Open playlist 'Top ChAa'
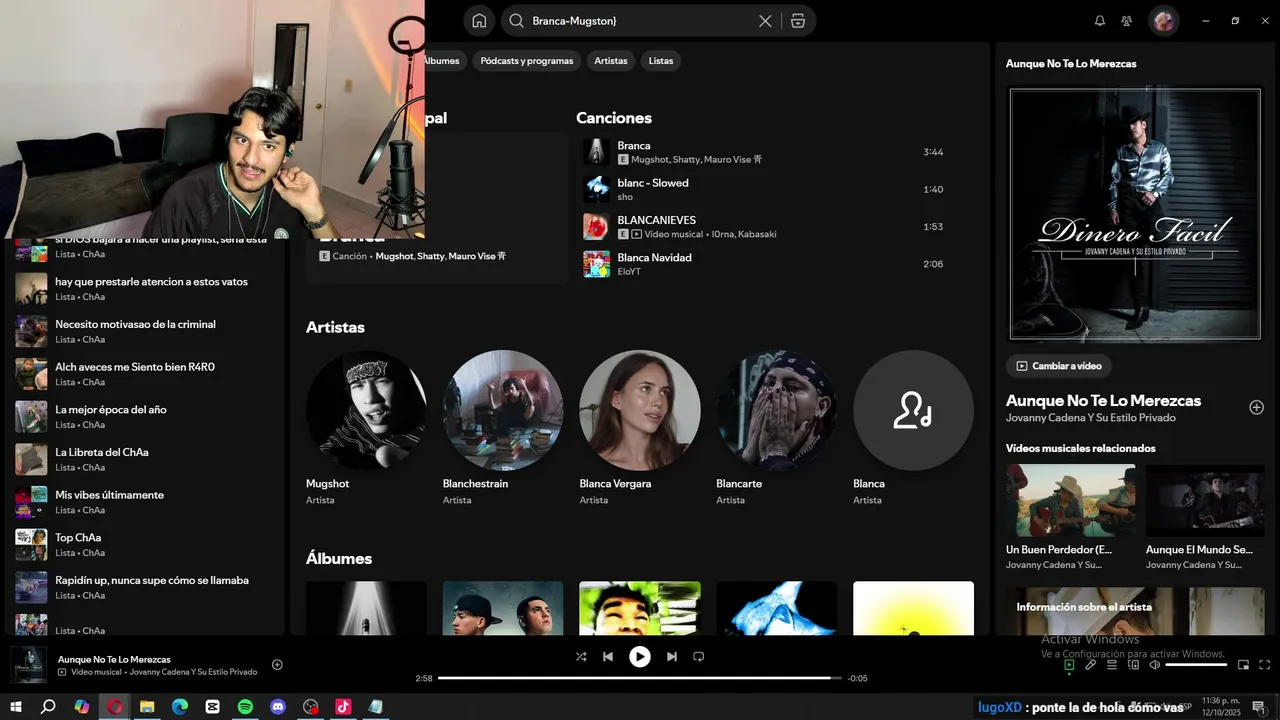Viewport: 1280px width, 720px height. 145,544
